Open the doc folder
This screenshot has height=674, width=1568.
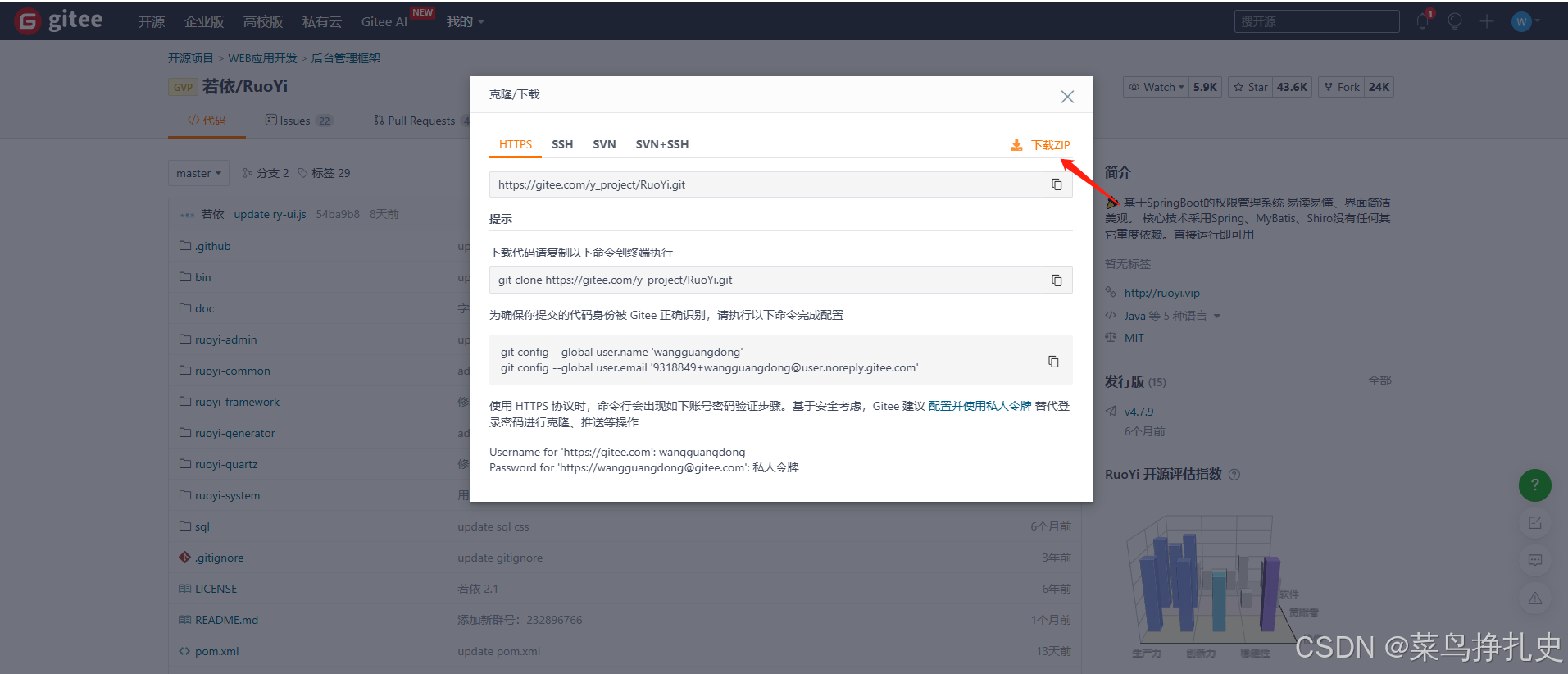click(x=204, y=308)
